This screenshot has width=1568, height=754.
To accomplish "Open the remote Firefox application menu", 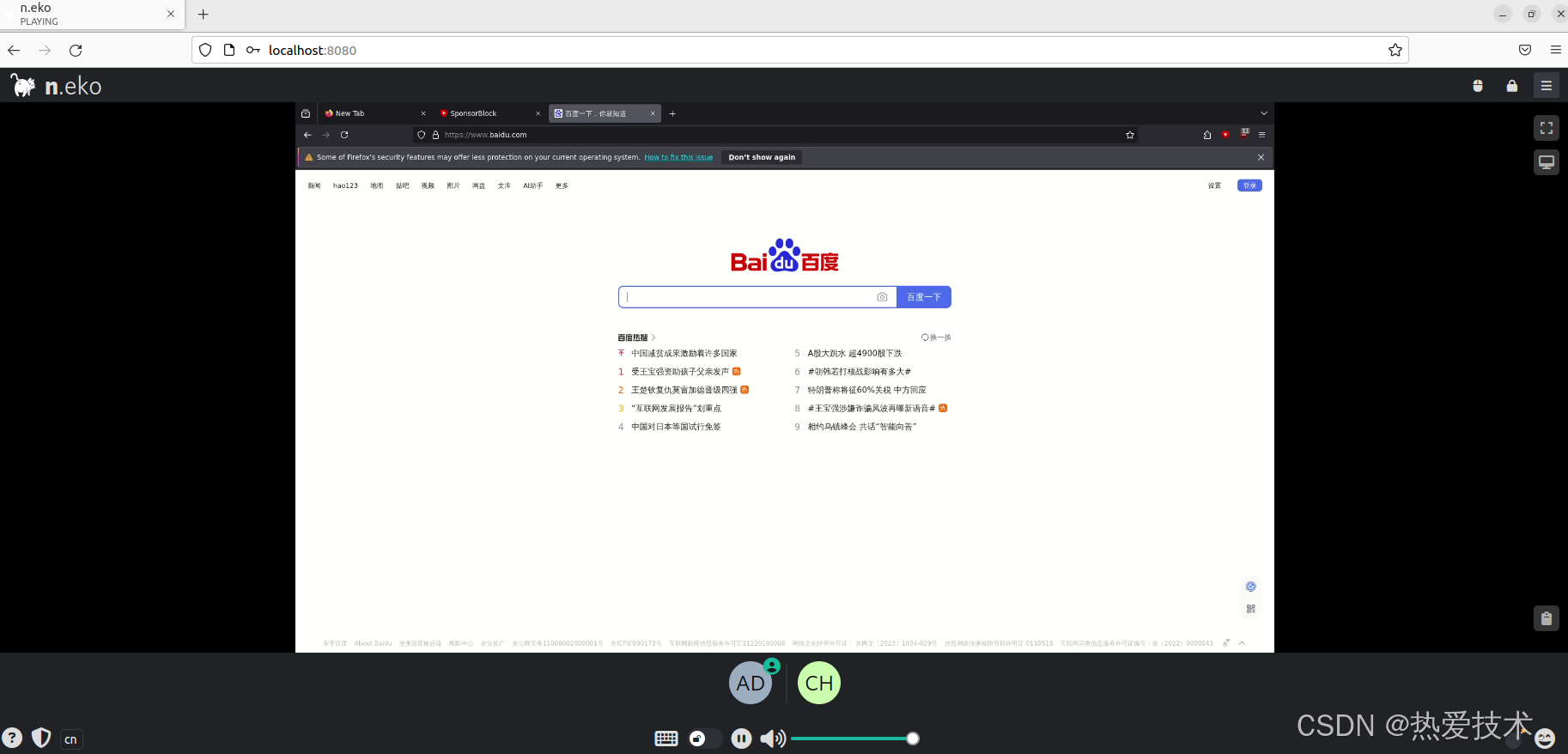I will [1262, 135].
